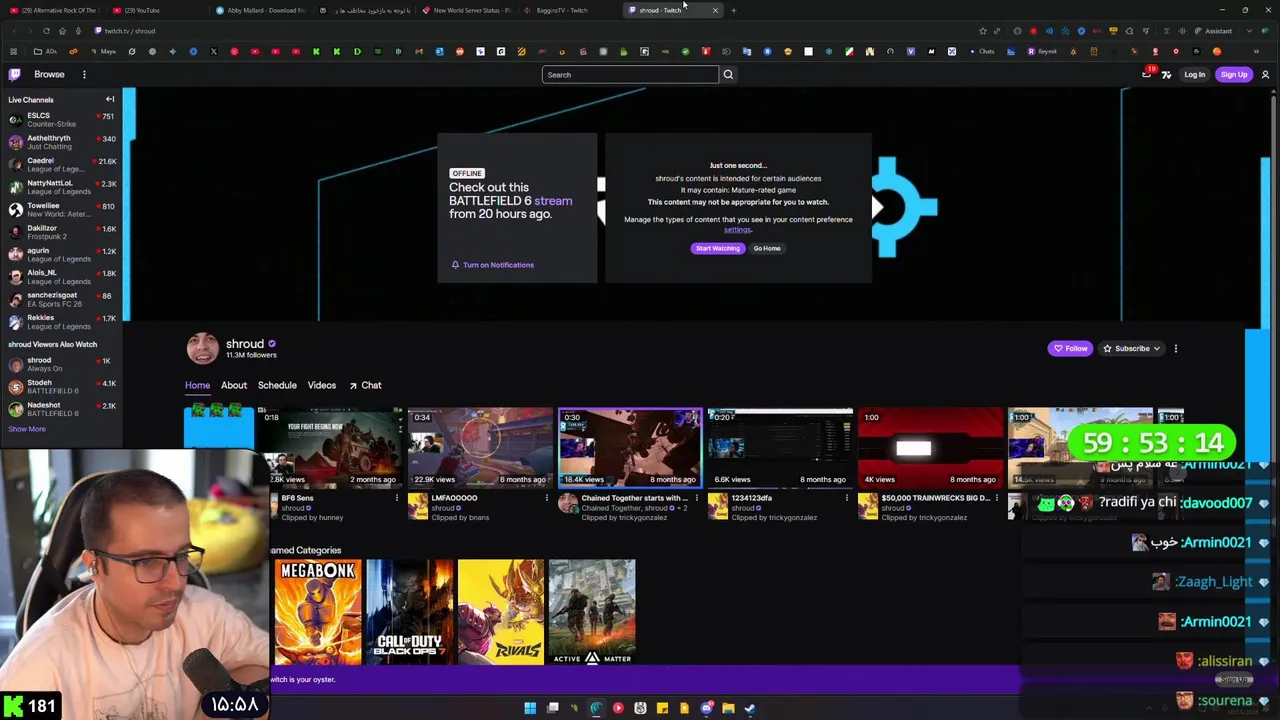Image resolution: width=1280 pixels, height=720 pixels.
Task: Open Call of Duty Black Ops 7 category
Action: pyautogui.click(x=410, y=612)
